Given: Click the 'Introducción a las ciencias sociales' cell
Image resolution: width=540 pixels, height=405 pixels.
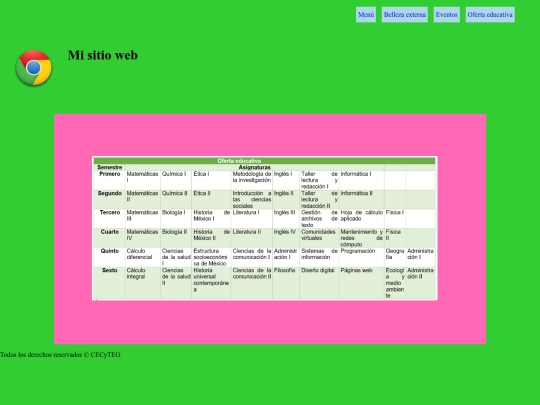Looking at the screenshot, I should coord(252,199).
